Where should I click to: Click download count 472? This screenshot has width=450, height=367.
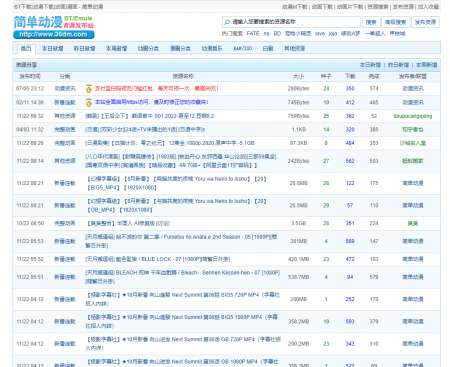click(350, 259)
